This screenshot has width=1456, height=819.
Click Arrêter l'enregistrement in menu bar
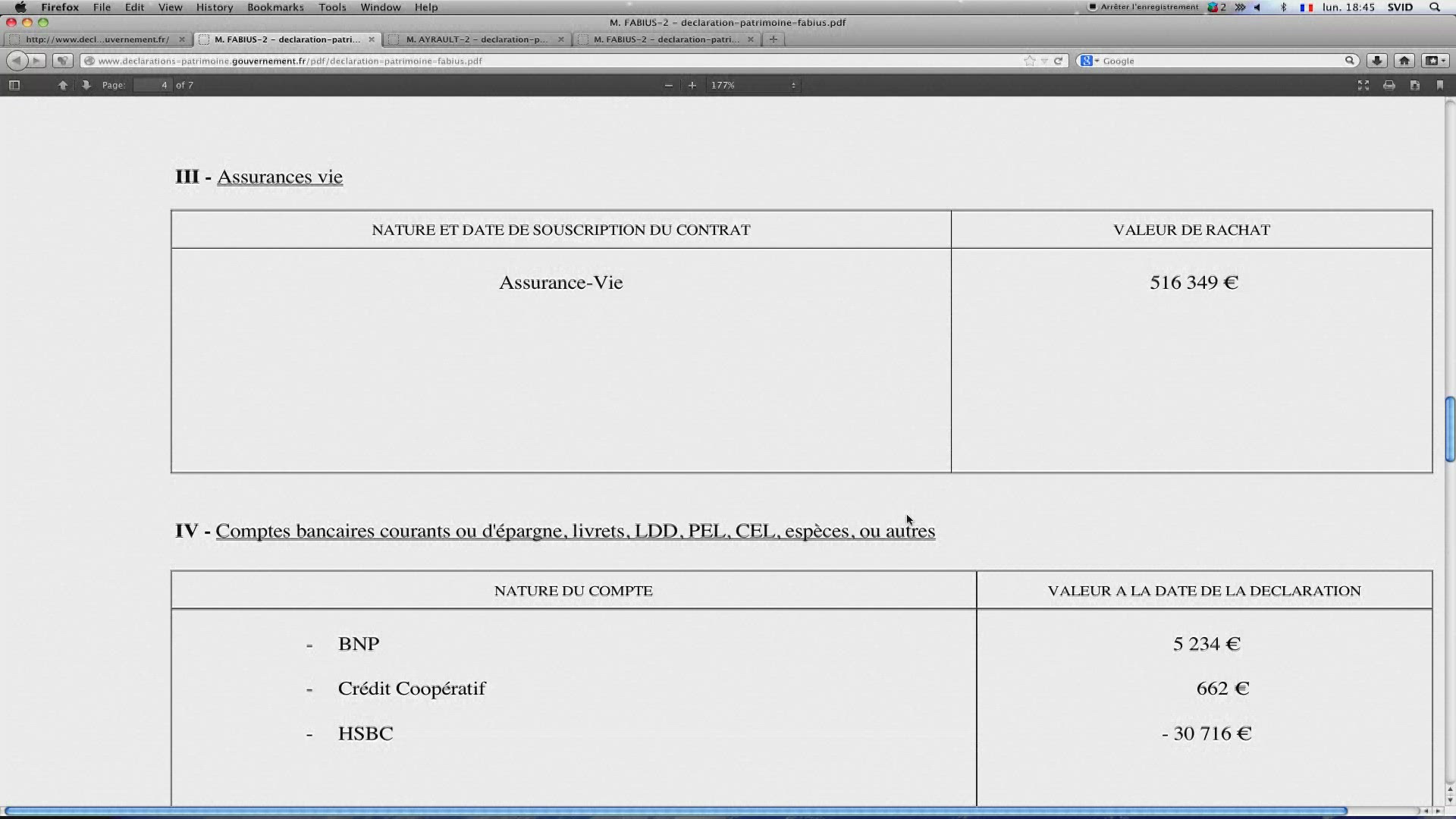[1144, 7]
